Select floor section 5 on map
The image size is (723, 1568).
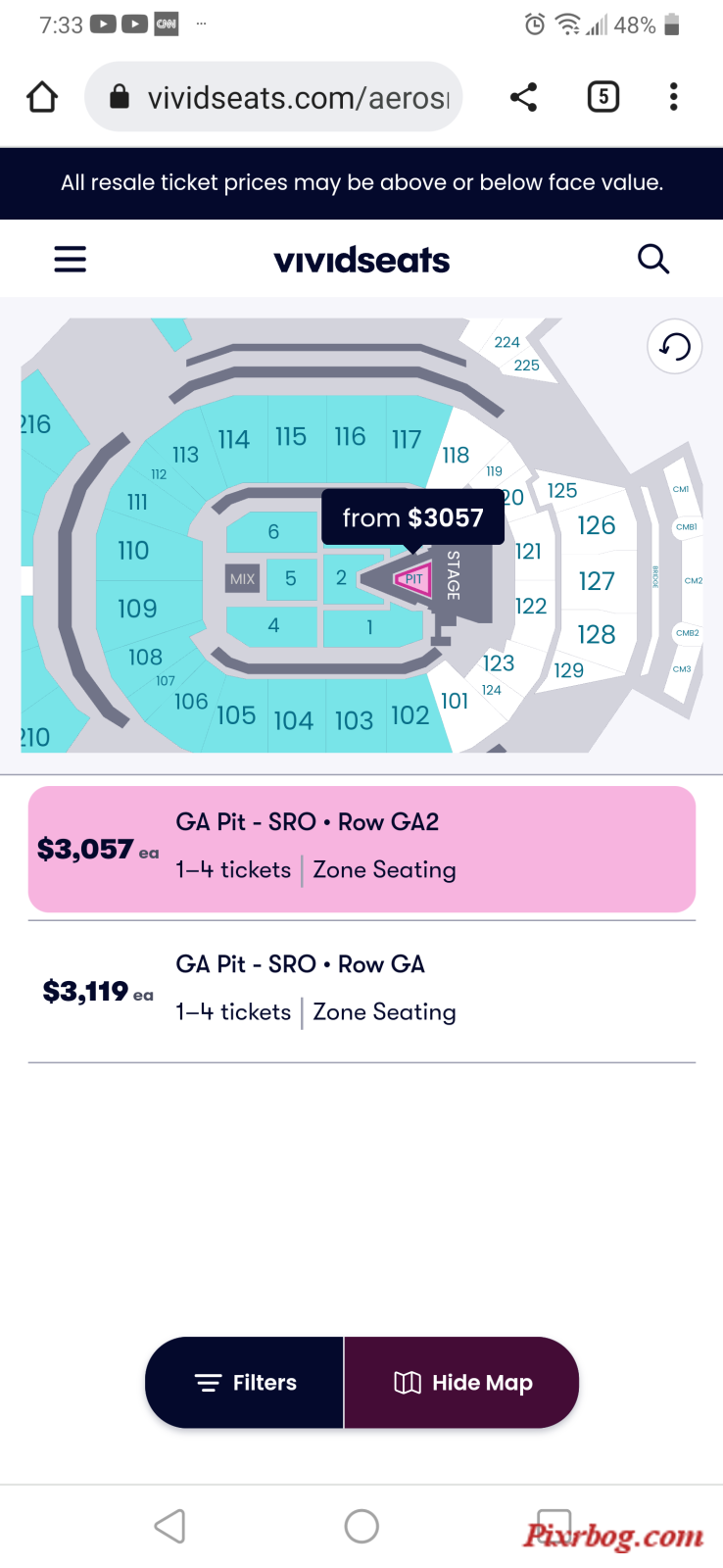(x=291, y=579)
